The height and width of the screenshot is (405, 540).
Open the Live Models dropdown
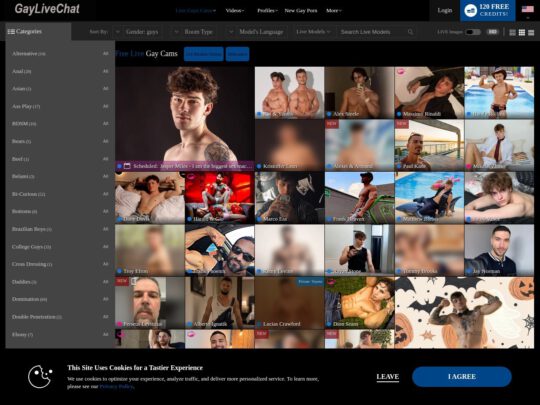[313, 32]
